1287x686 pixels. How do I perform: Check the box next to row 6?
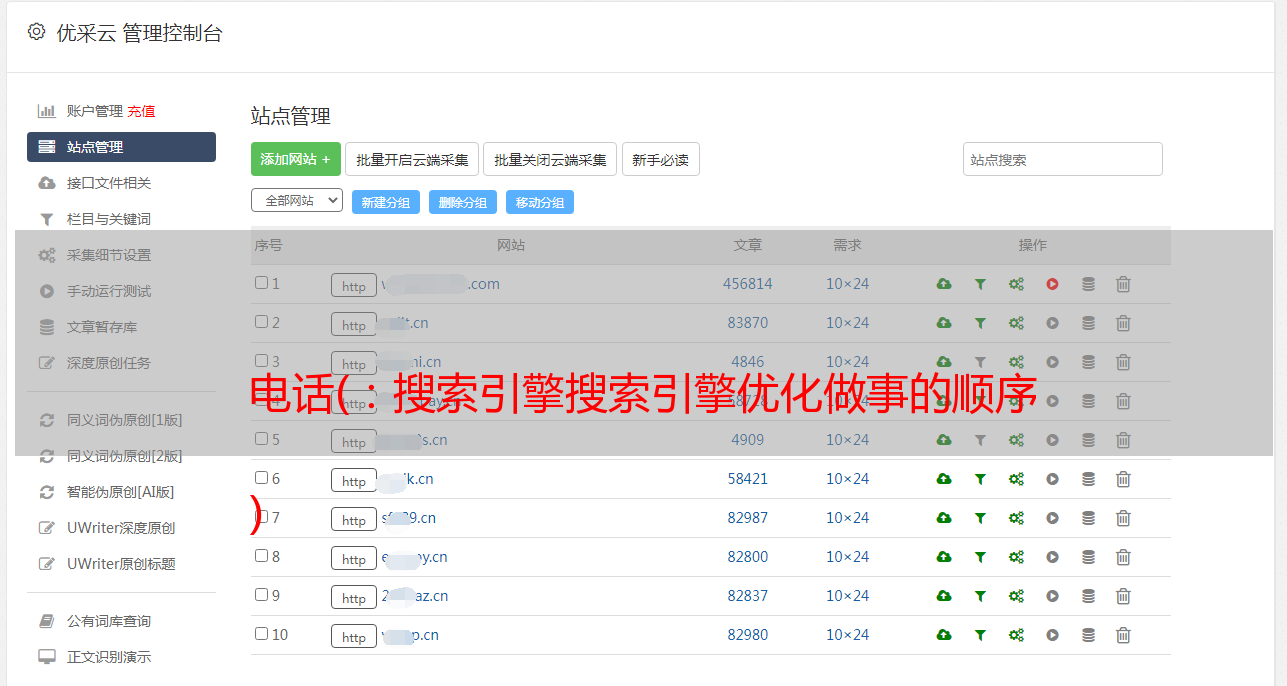pos(261,478)
